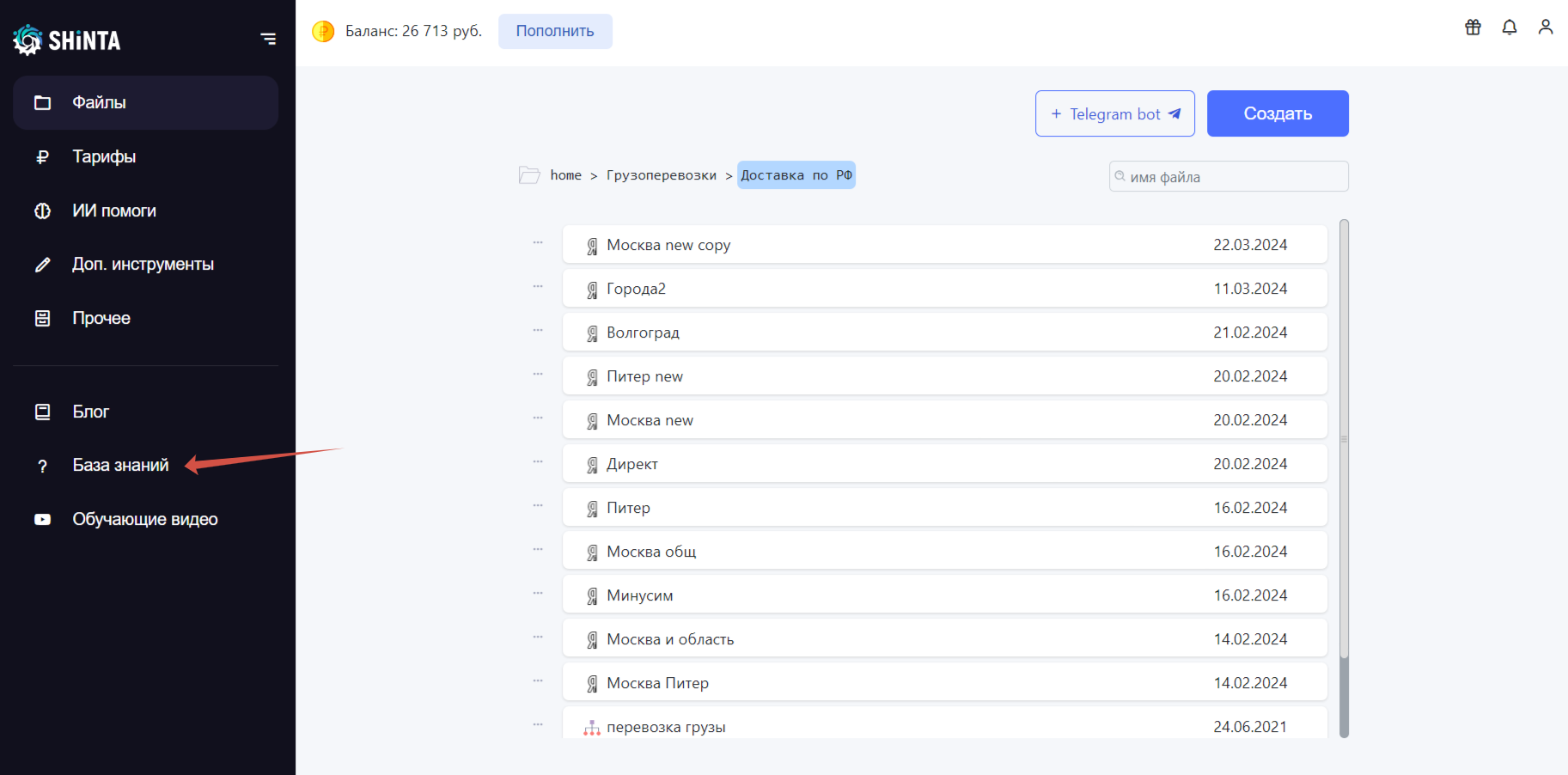Open the gift rewards icon

pos(1473,27)
